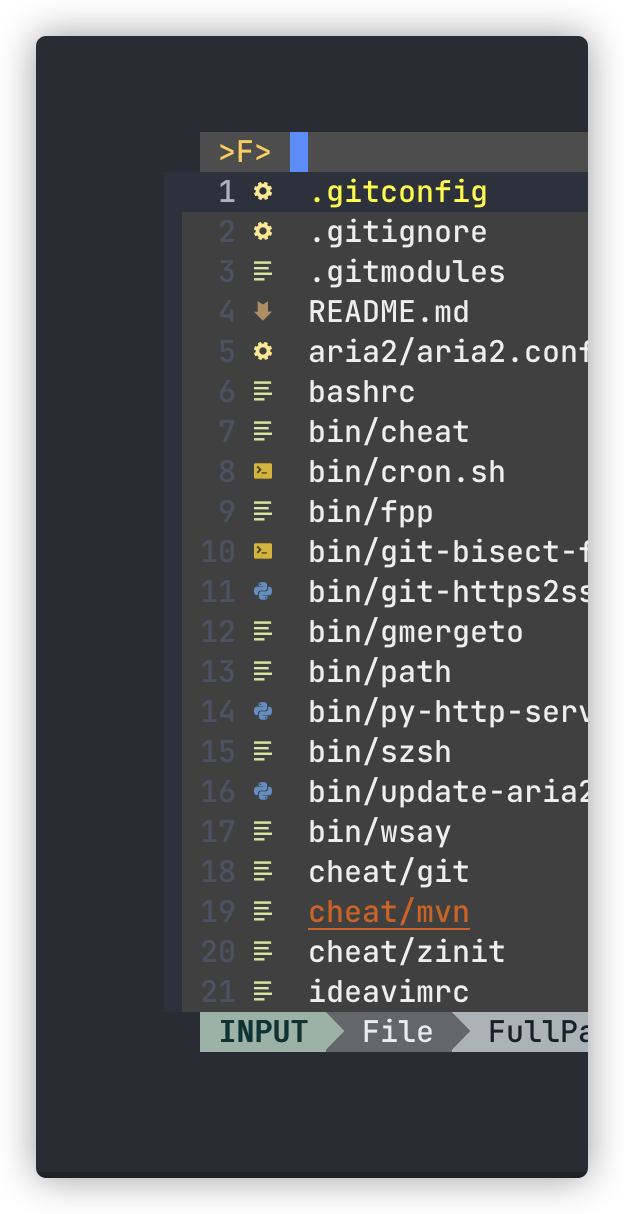Select the Python icon next to bin/git-https2ss
Image resolution: width=624 pixels, height=1214 pixels.
pos(262,591)
